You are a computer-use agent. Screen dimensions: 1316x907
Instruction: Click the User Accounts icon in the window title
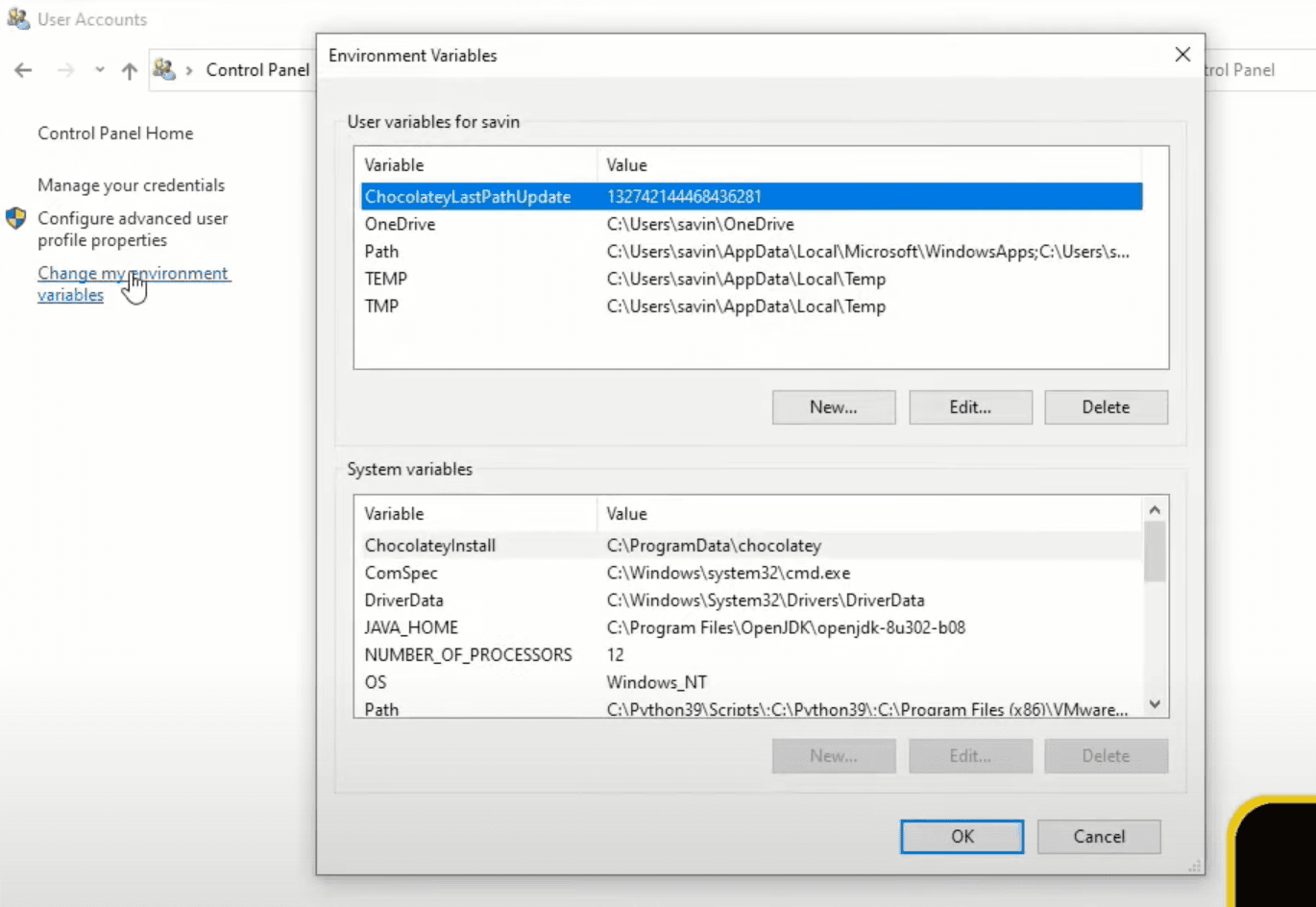pyautogui.click(x=18, y=18)
